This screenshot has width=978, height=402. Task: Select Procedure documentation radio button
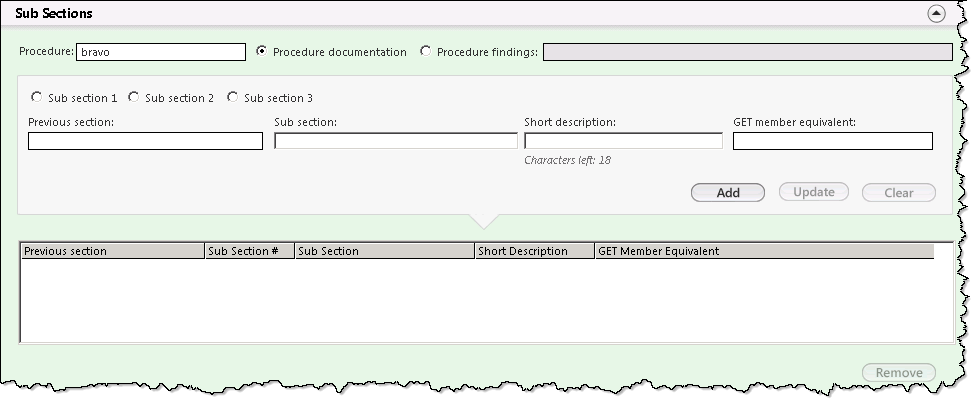[261, 51]
